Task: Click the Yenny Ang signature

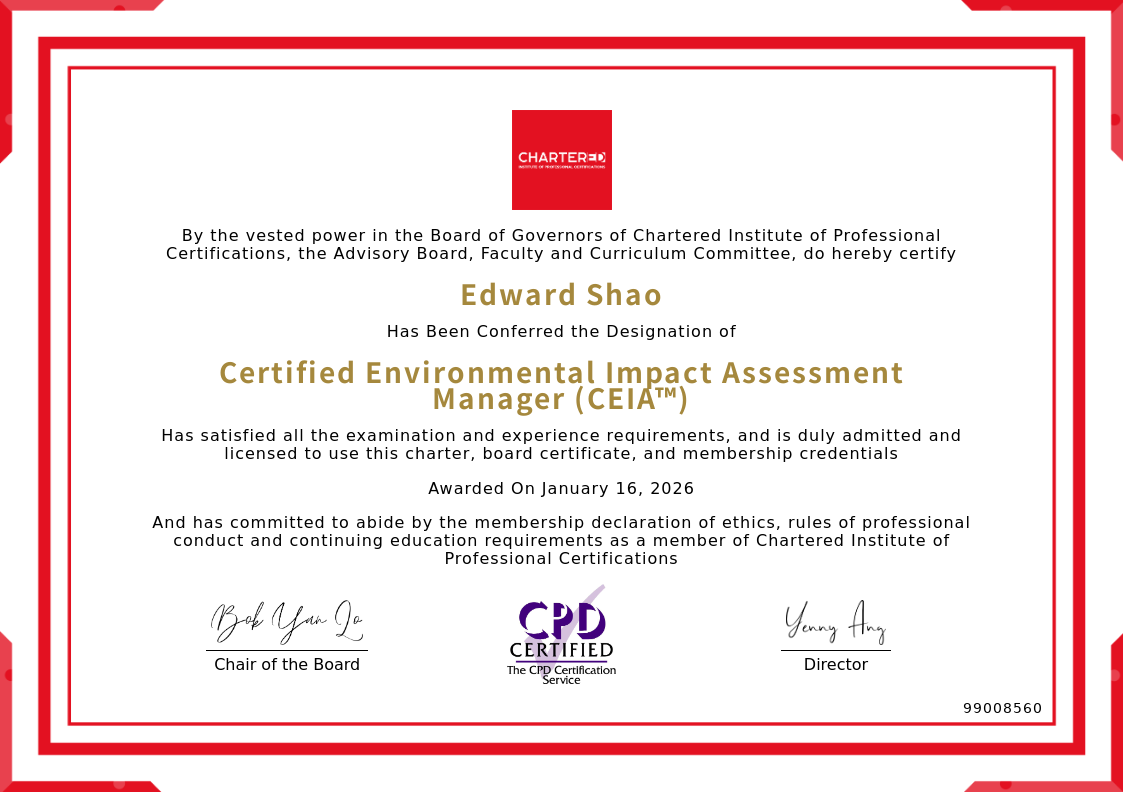Action: [835, 623]
